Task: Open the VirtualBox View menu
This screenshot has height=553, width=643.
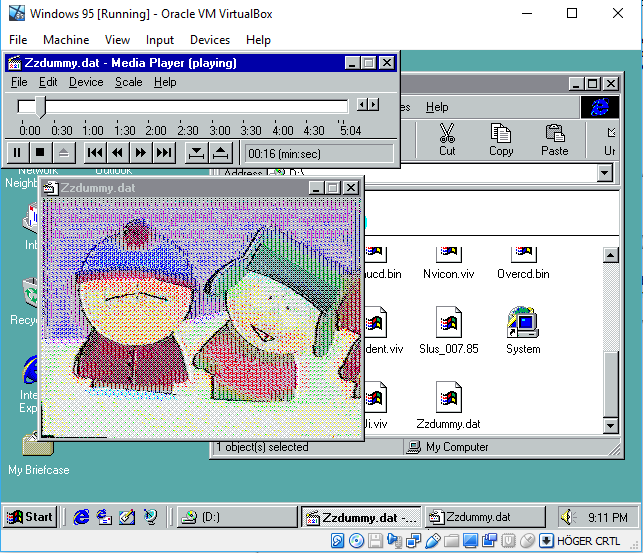Action: coord(117,40)
